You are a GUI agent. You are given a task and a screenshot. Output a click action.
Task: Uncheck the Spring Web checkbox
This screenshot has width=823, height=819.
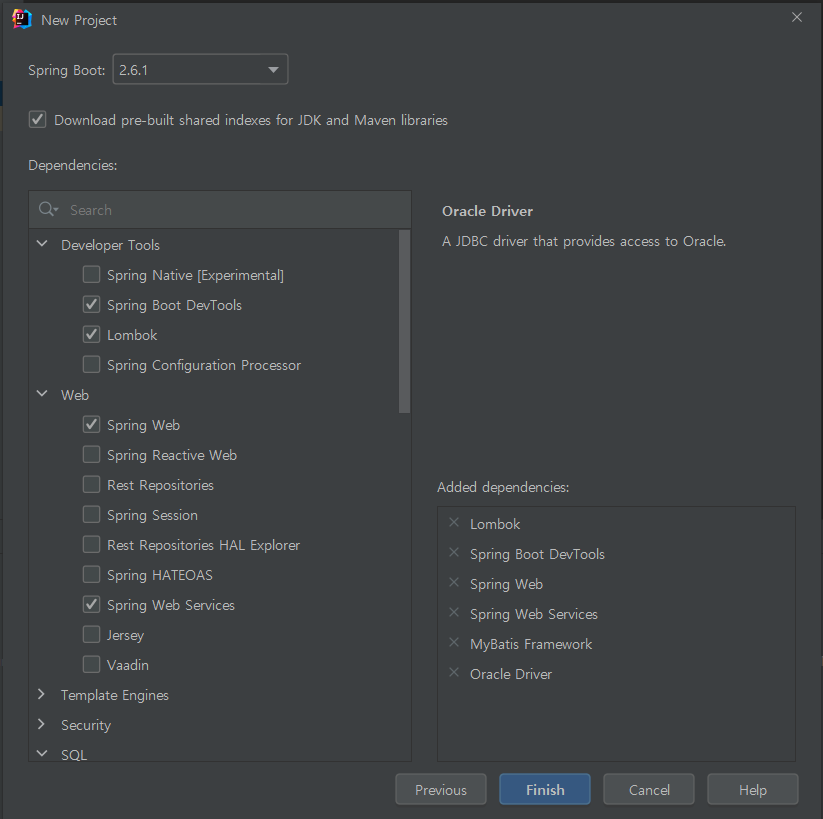(91, 424)
